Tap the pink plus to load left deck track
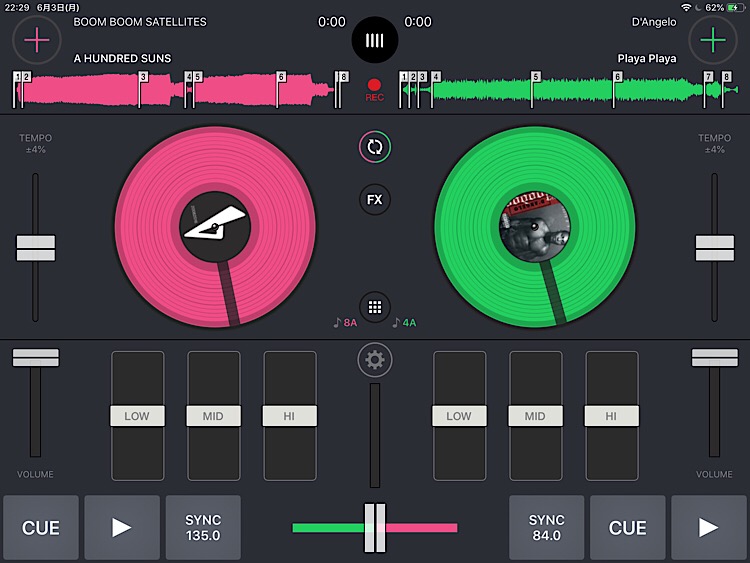This screenshot has width=750, height=563. 37,40
